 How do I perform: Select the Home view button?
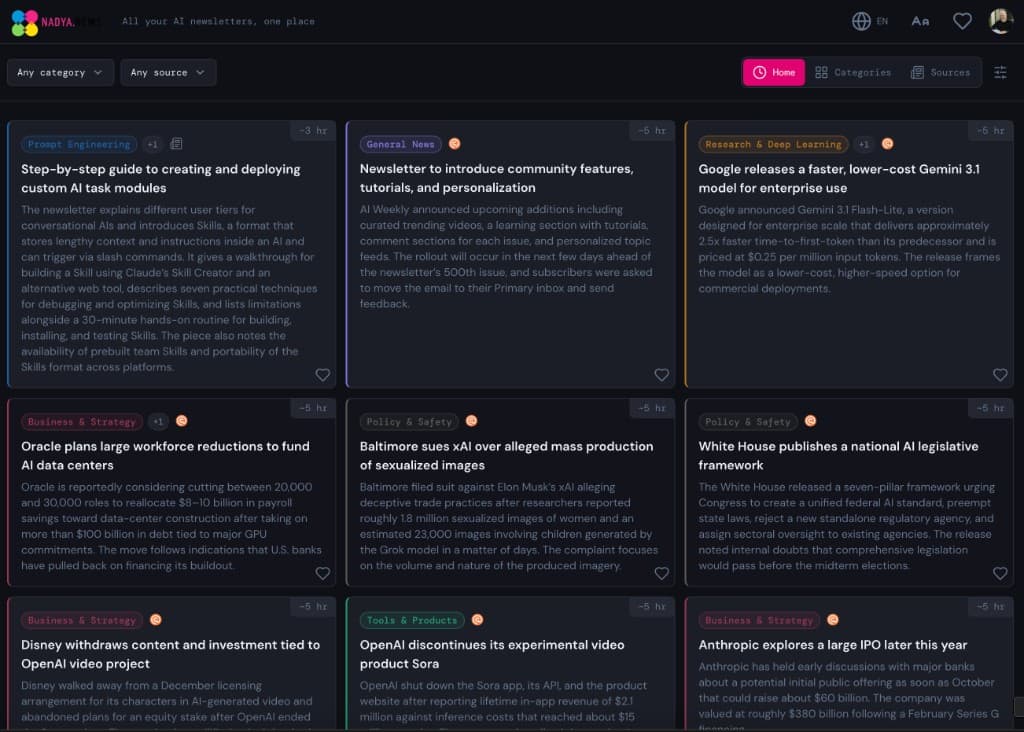pyautogui.click(x=773, y=72)
